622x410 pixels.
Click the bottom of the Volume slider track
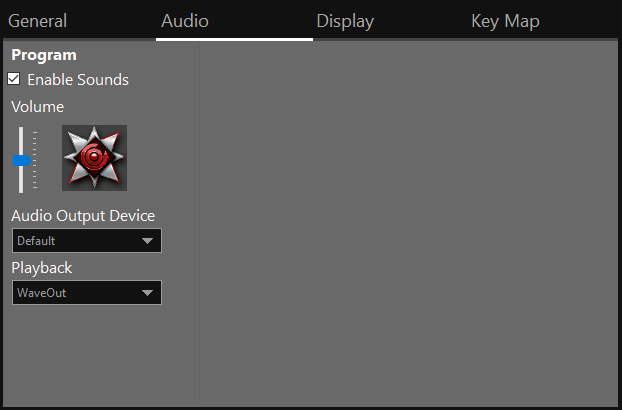click(20, 188)
